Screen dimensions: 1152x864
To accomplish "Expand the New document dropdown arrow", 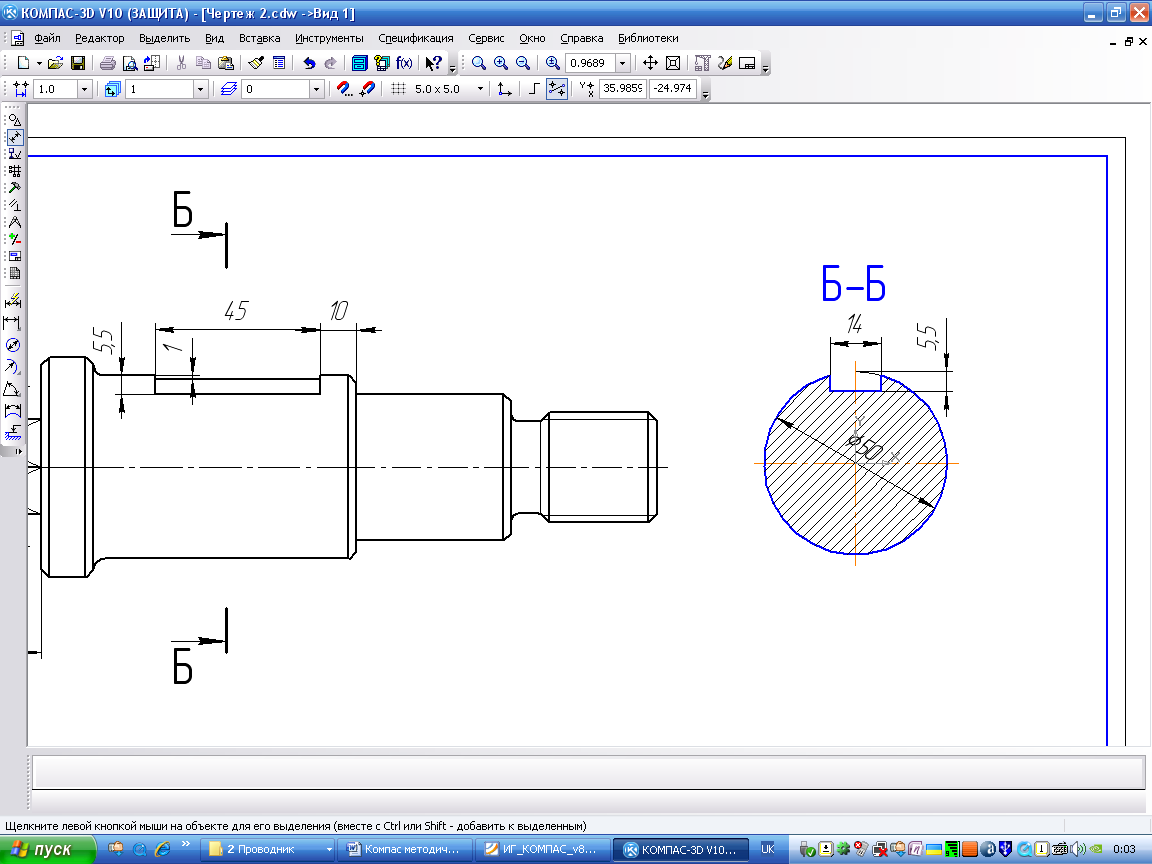I will click(x=39, y=63).
